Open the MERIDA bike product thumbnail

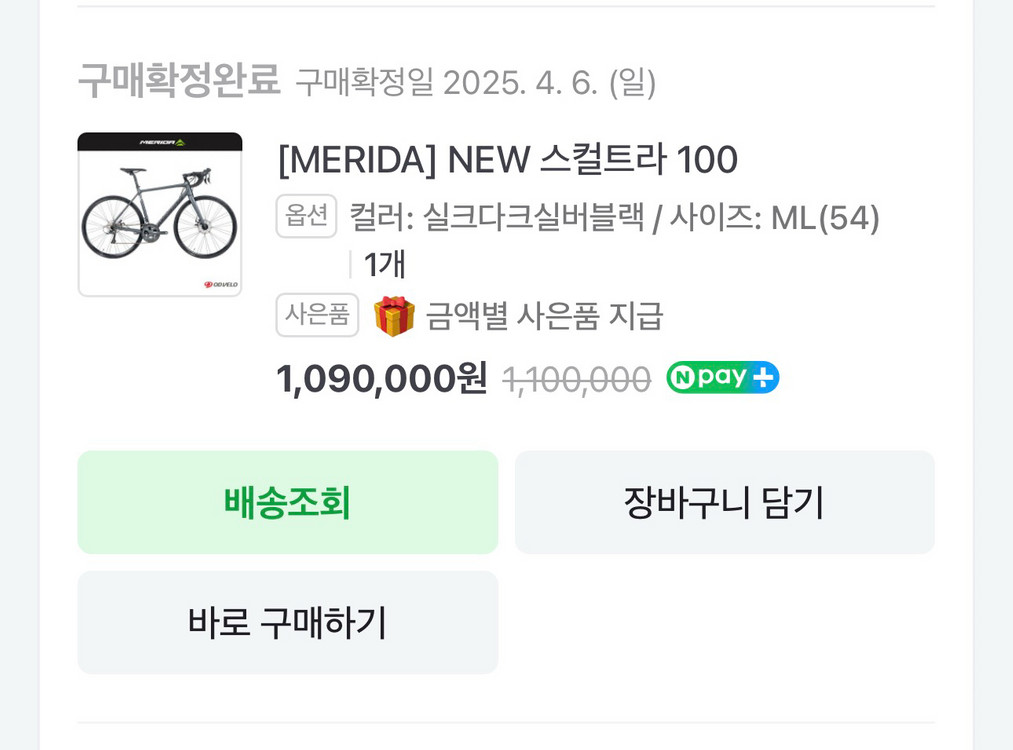[160, 214]
